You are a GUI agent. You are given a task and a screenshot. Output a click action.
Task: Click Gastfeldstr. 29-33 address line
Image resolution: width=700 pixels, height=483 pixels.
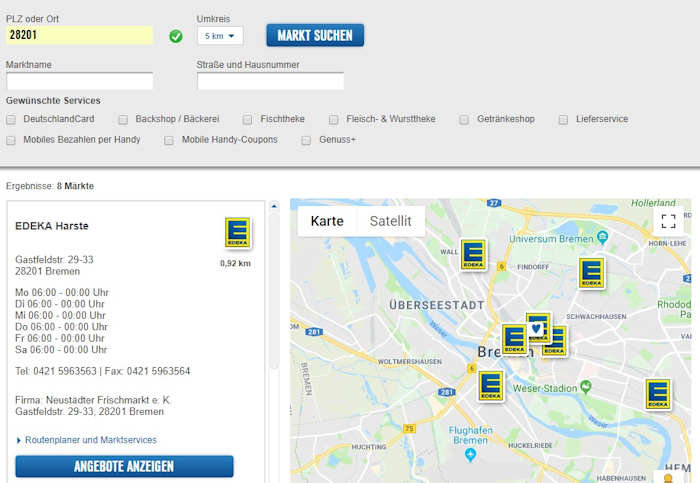[x=54, y=259]
